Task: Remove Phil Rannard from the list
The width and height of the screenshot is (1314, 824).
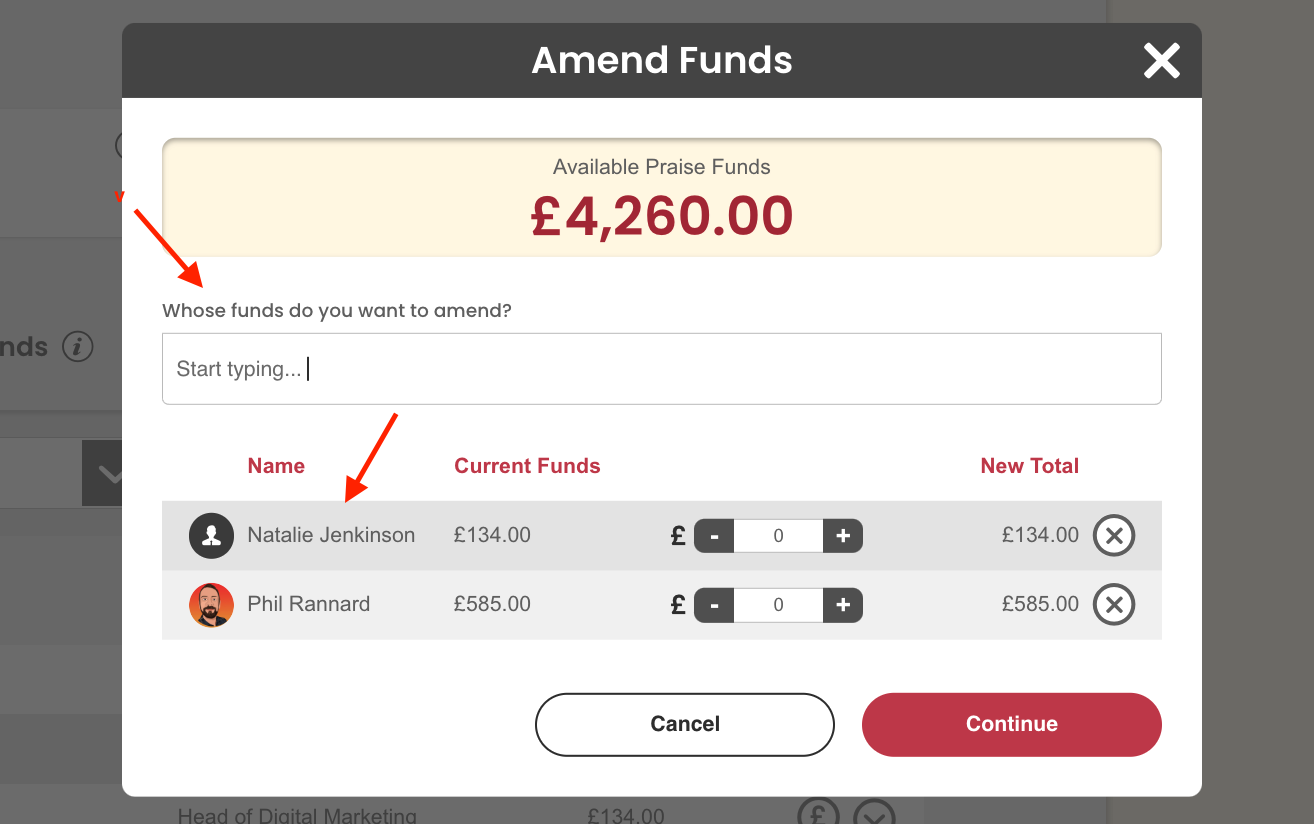Action: [1113, 604]
